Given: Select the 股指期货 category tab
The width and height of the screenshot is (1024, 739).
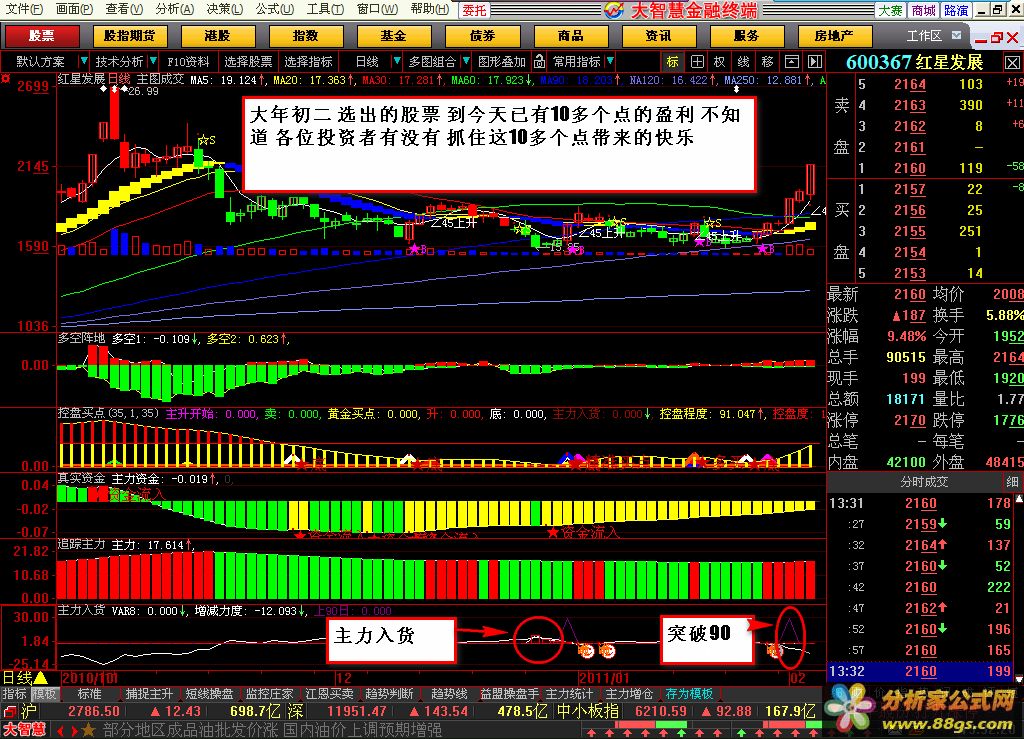Looking at the screenshot, I should 129,36.
